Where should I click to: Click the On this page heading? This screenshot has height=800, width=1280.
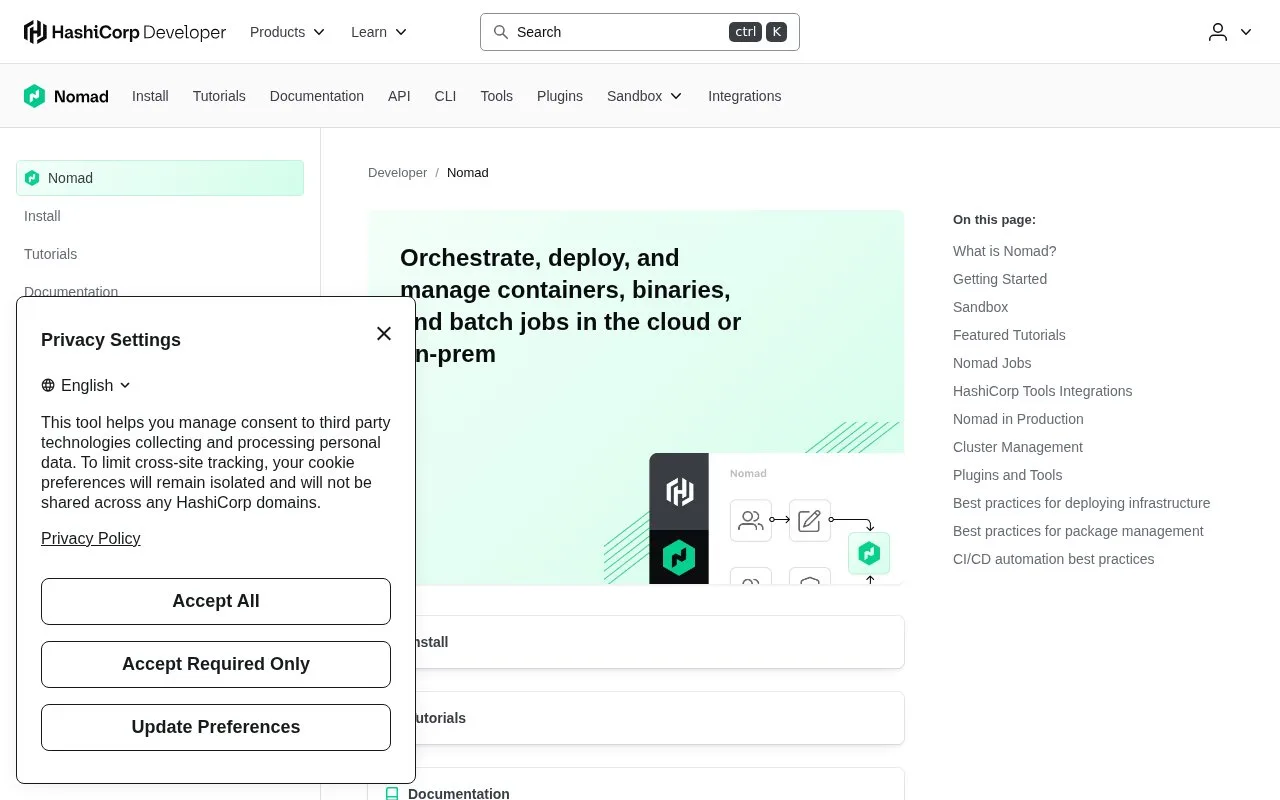point(994,220)
